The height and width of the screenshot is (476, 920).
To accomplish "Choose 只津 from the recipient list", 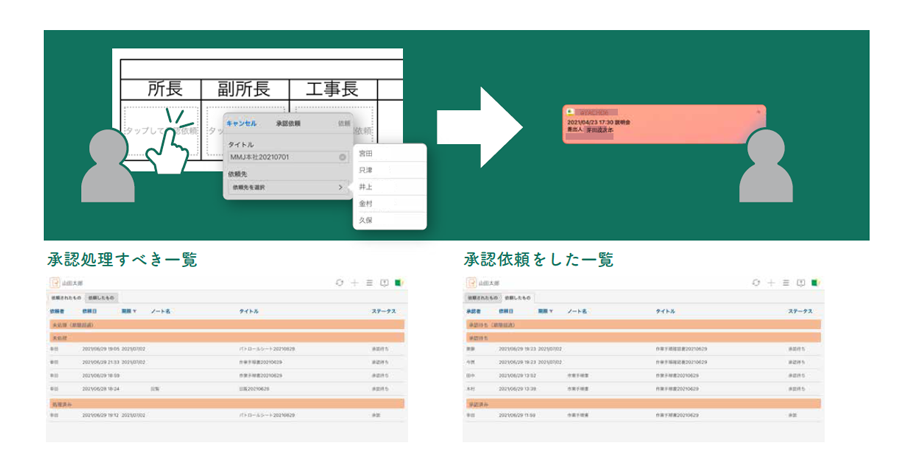I will [390, 170].
